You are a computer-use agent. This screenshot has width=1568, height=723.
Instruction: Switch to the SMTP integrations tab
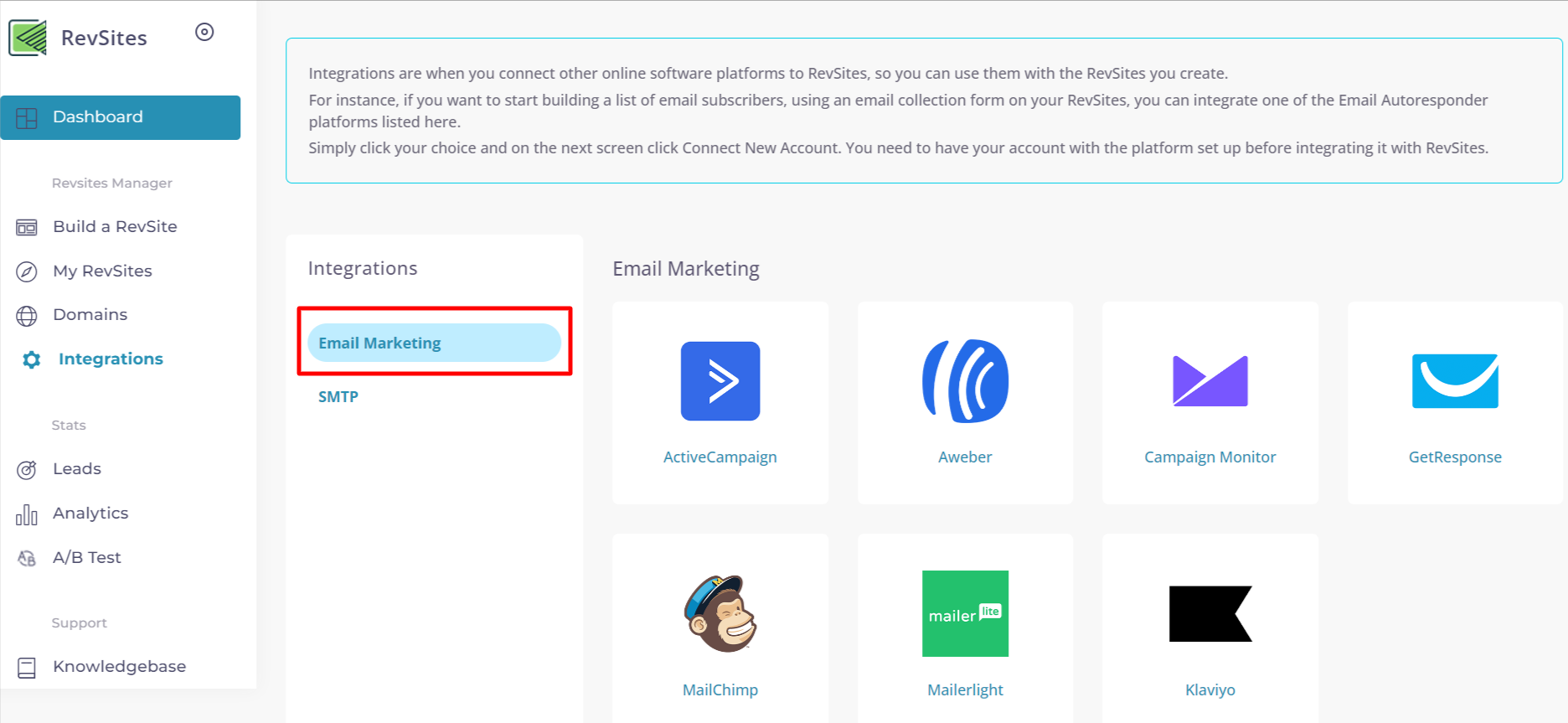338,397
